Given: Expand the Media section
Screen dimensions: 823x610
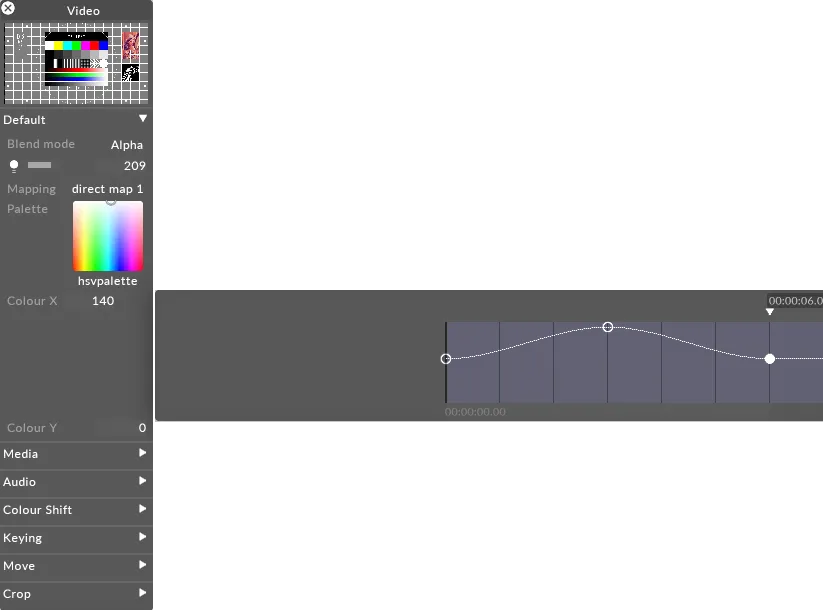Looking at the screenshot, I should pyautogui.click(x=142, y=454).
